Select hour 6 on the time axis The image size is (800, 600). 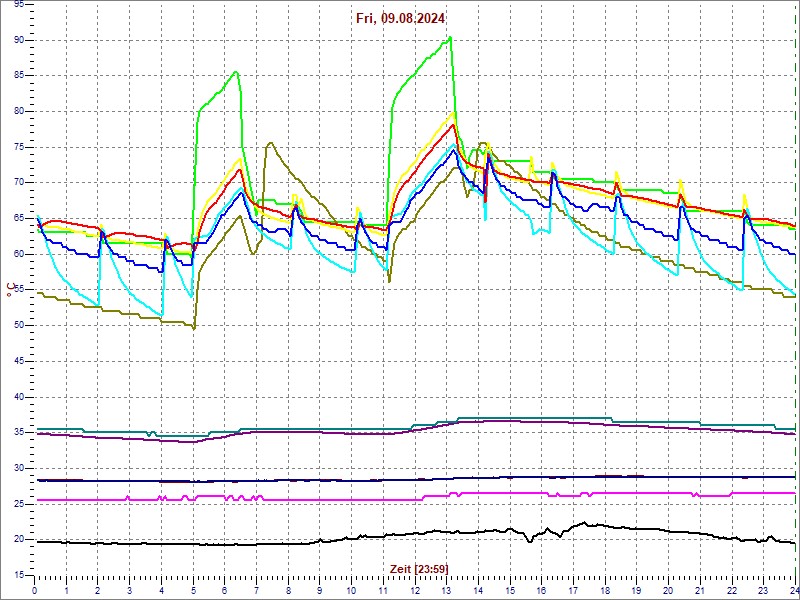coord(225,590)
